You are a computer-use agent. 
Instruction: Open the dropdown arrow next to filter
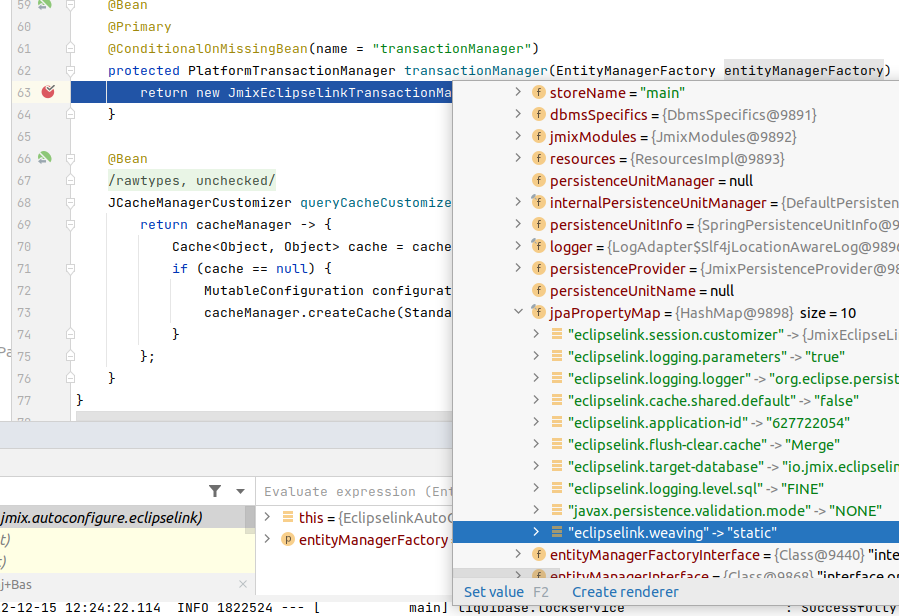click(x=240, y=491)
